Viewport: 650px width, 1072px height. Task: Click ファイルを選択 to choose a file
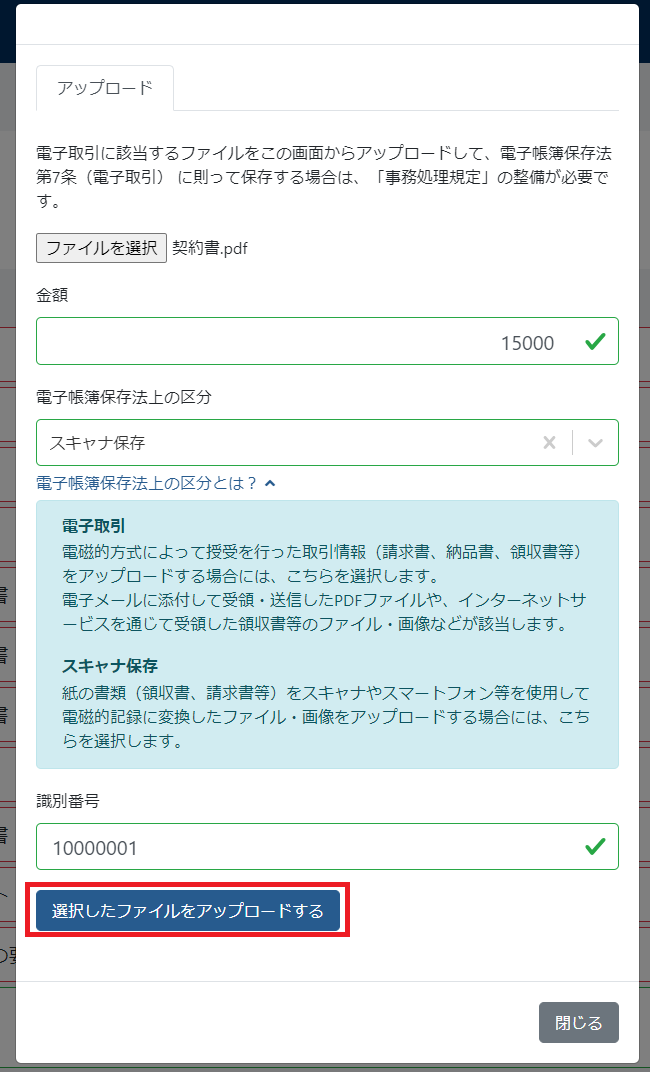point(101,247)
